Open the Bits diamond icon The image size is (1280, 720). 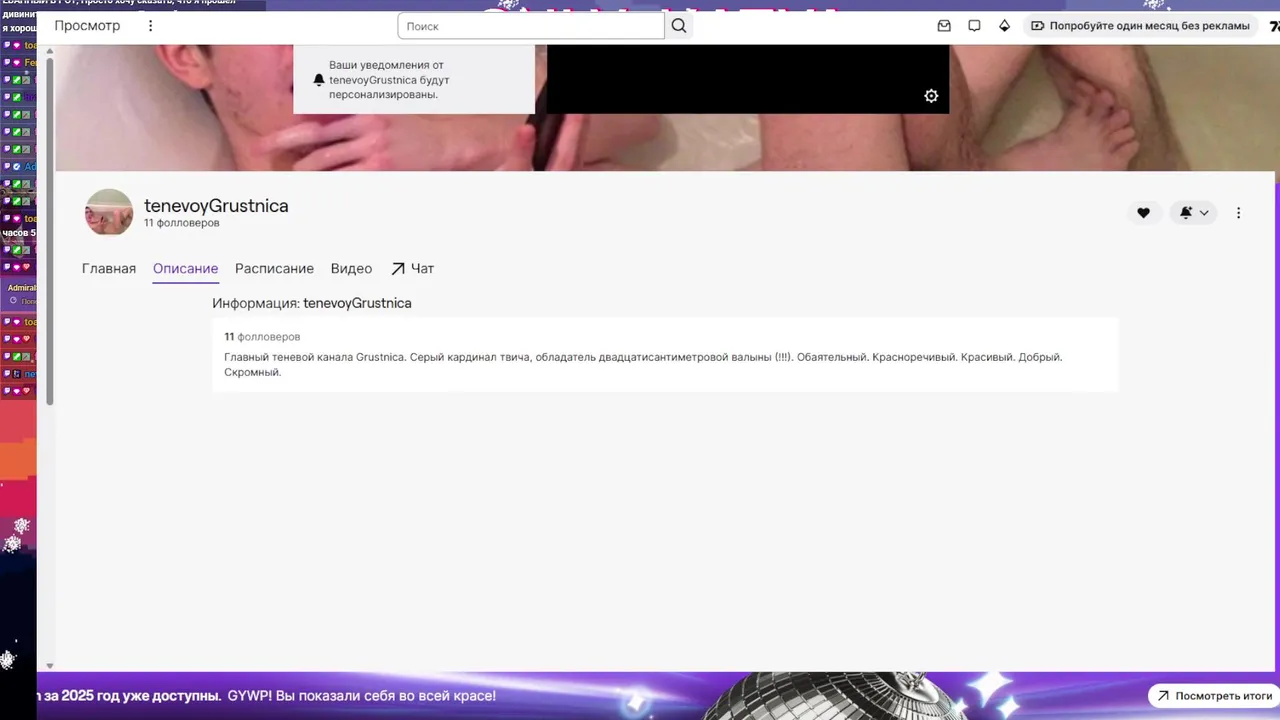click(1004, 26)
